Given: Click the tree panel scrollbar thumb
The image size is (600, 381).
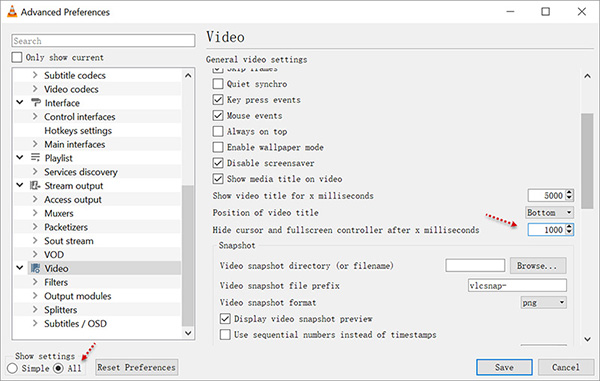Looking at the screenshot, I should click(188, 256).
